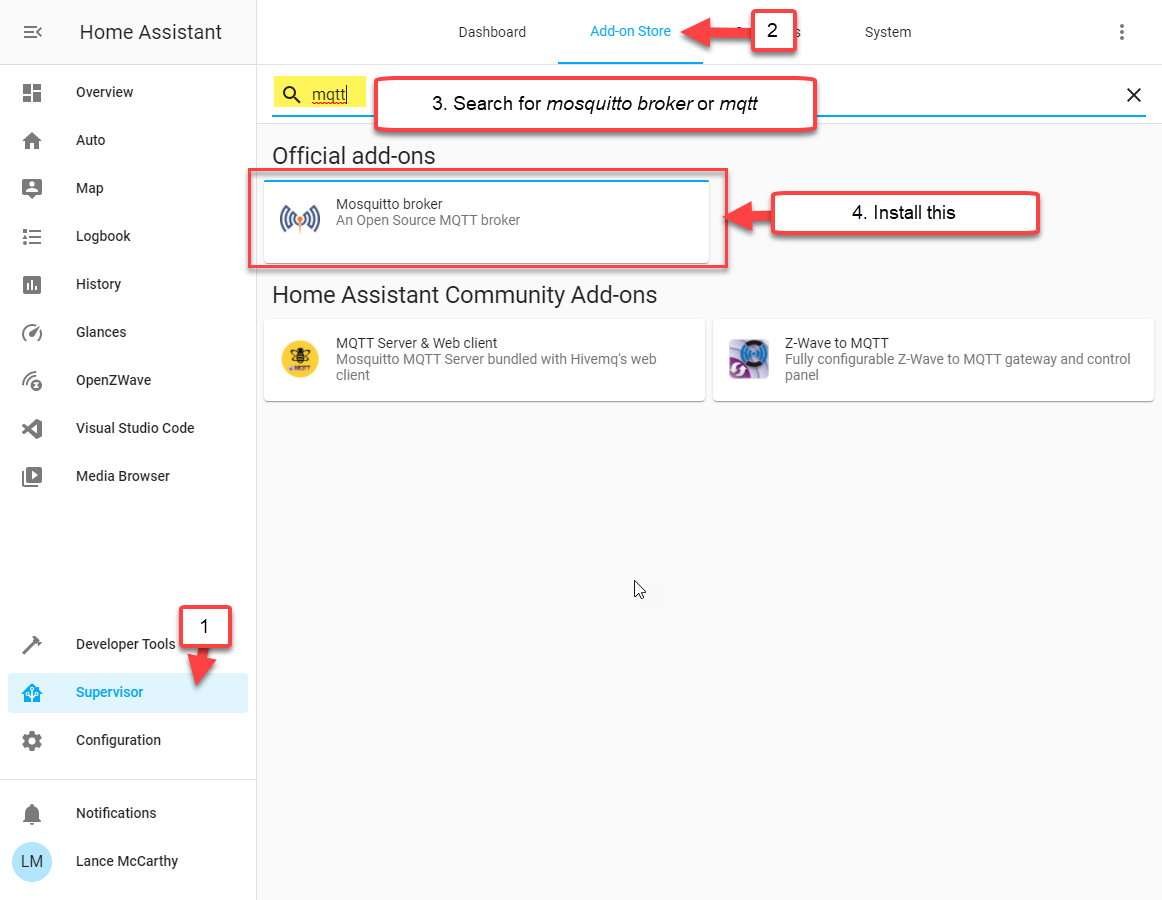Open Developer Tools hammer icon
Viewport: 1162px width, 900px height.
32,644
